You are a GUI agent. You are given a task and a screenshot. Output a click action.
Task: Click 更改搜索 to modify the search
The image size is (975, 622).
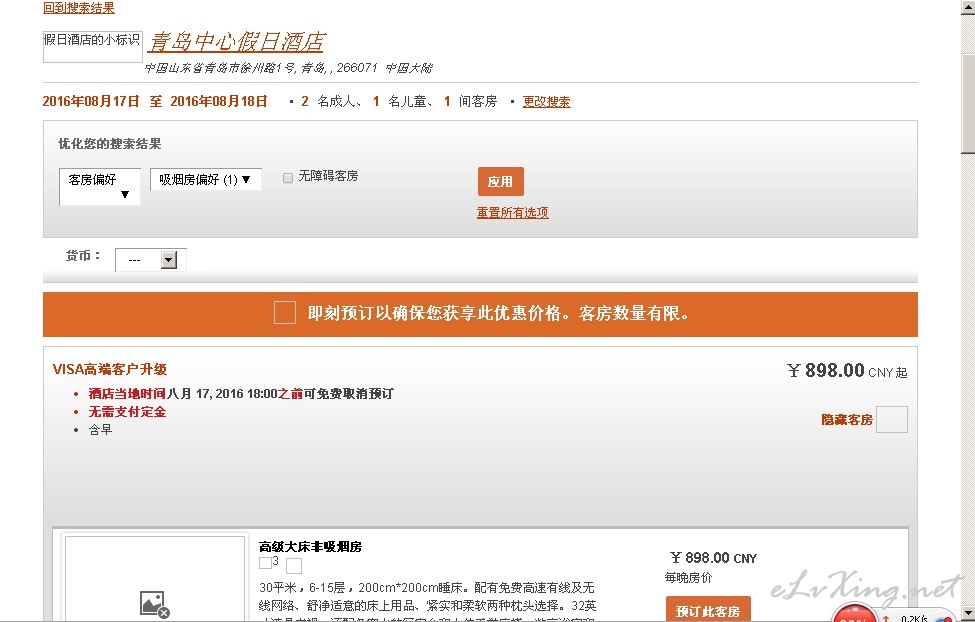pyautogui.click(x=546, y=101)
